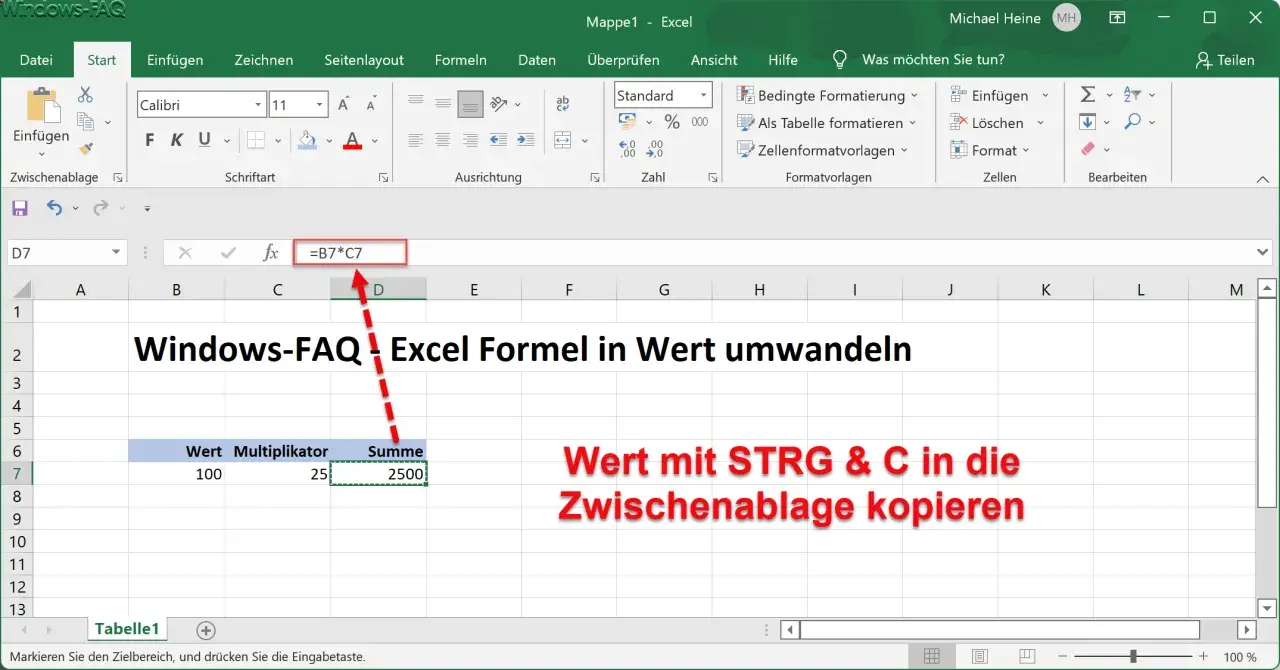Click the Copy icon in Zwischenablage
This screenshot has width=1280, height=670.
click(x=85, y=122)
